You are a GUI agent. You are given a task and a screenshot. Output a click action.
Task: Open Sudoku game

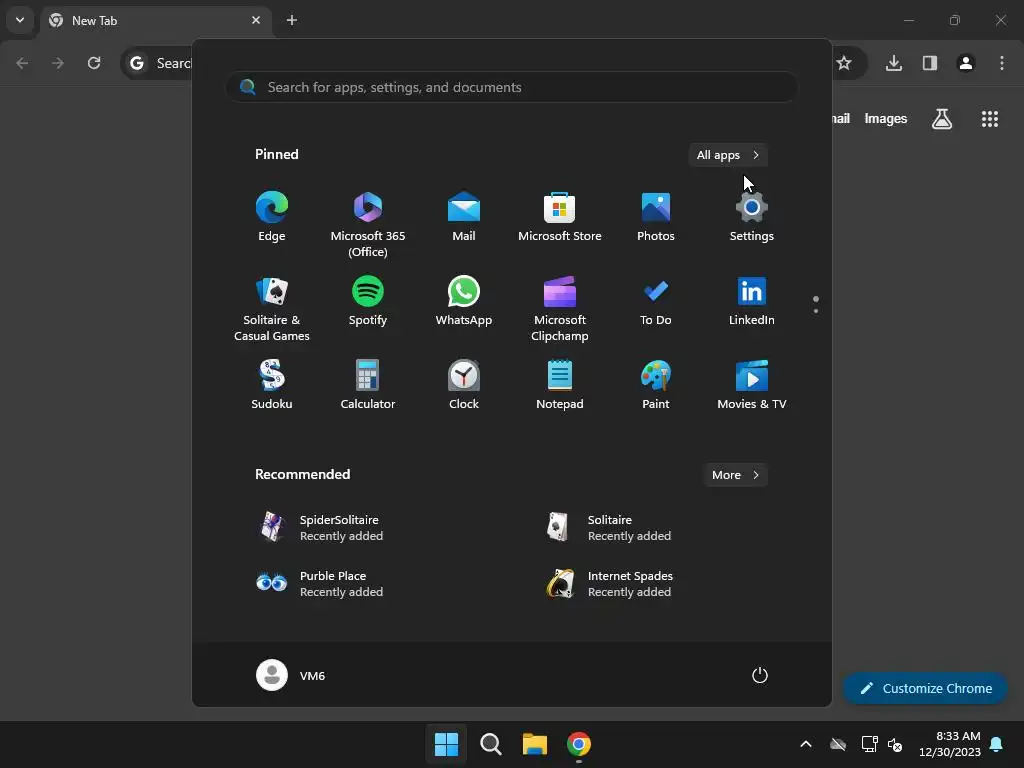(272, 385)
